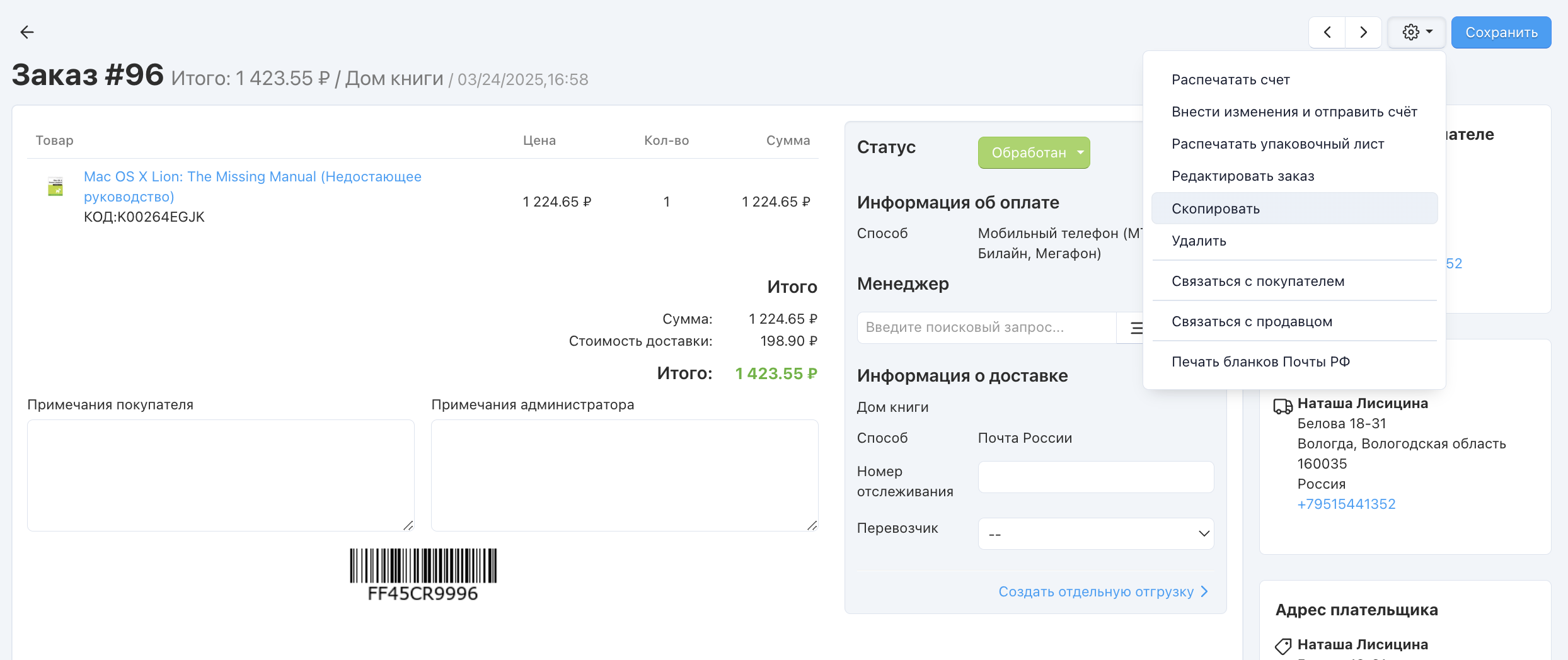Click the delivery truck icon
1568x660 pixels.
click(1283, 406)
